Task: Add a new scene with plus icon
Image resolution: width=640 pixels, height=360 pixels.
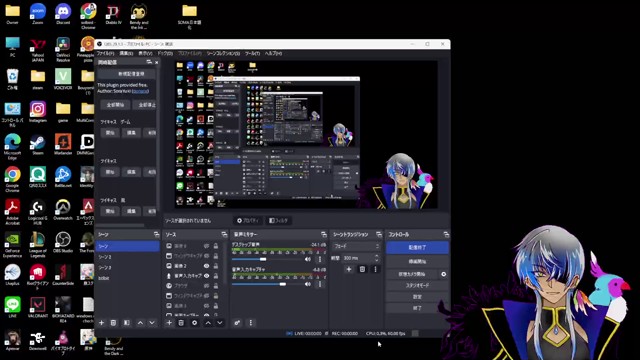Action: coord(102,323)
